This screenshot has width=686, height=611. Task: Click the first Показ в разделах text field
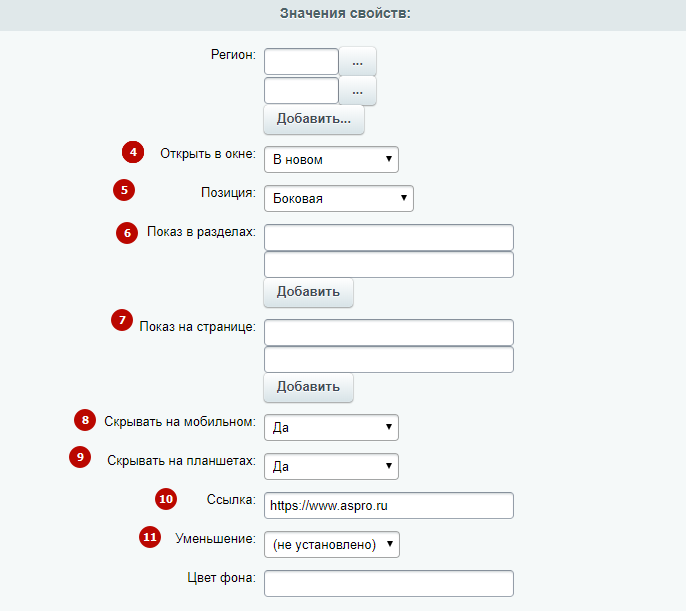(388, 237)
